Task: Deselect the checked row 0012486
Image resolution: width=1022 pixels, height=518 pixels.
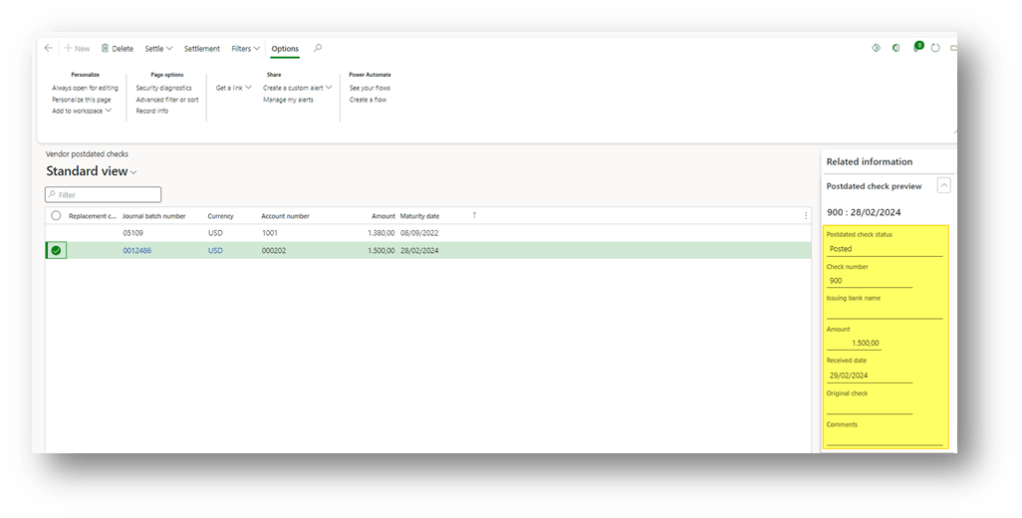Action: tap(56, 250)
